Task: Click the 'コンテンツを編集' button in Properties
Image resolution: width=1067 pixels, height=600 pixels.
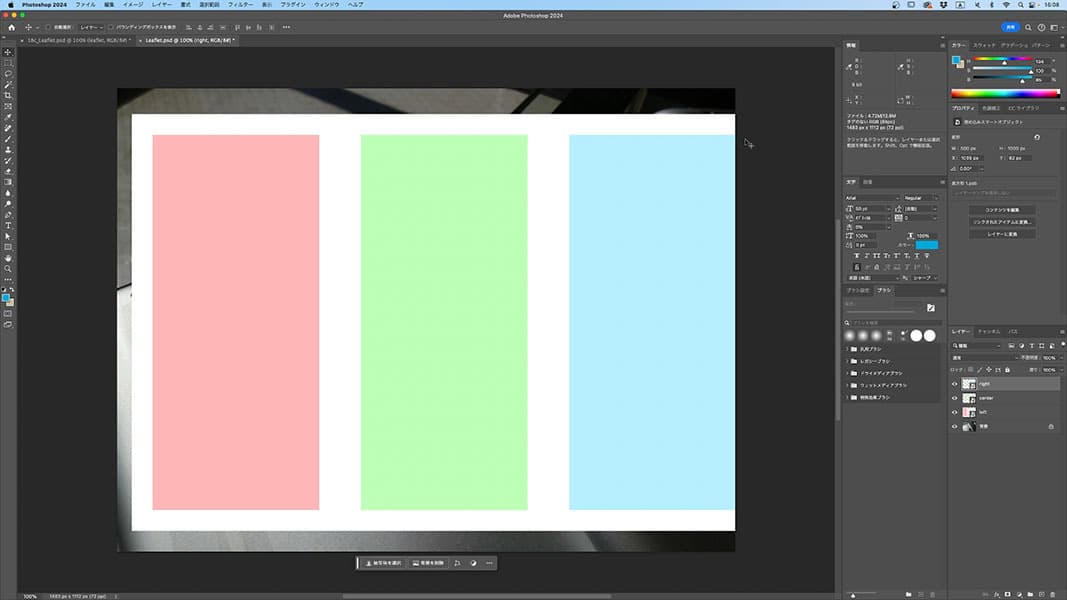Action: (1001, 209)
